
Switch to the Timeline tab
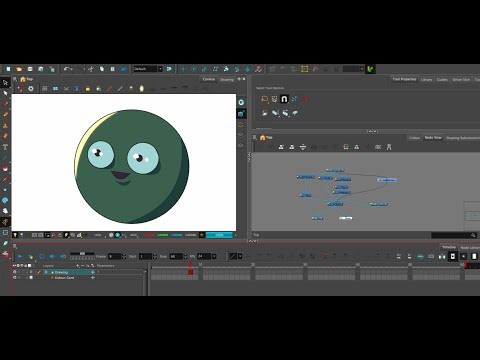click(449, 247)
